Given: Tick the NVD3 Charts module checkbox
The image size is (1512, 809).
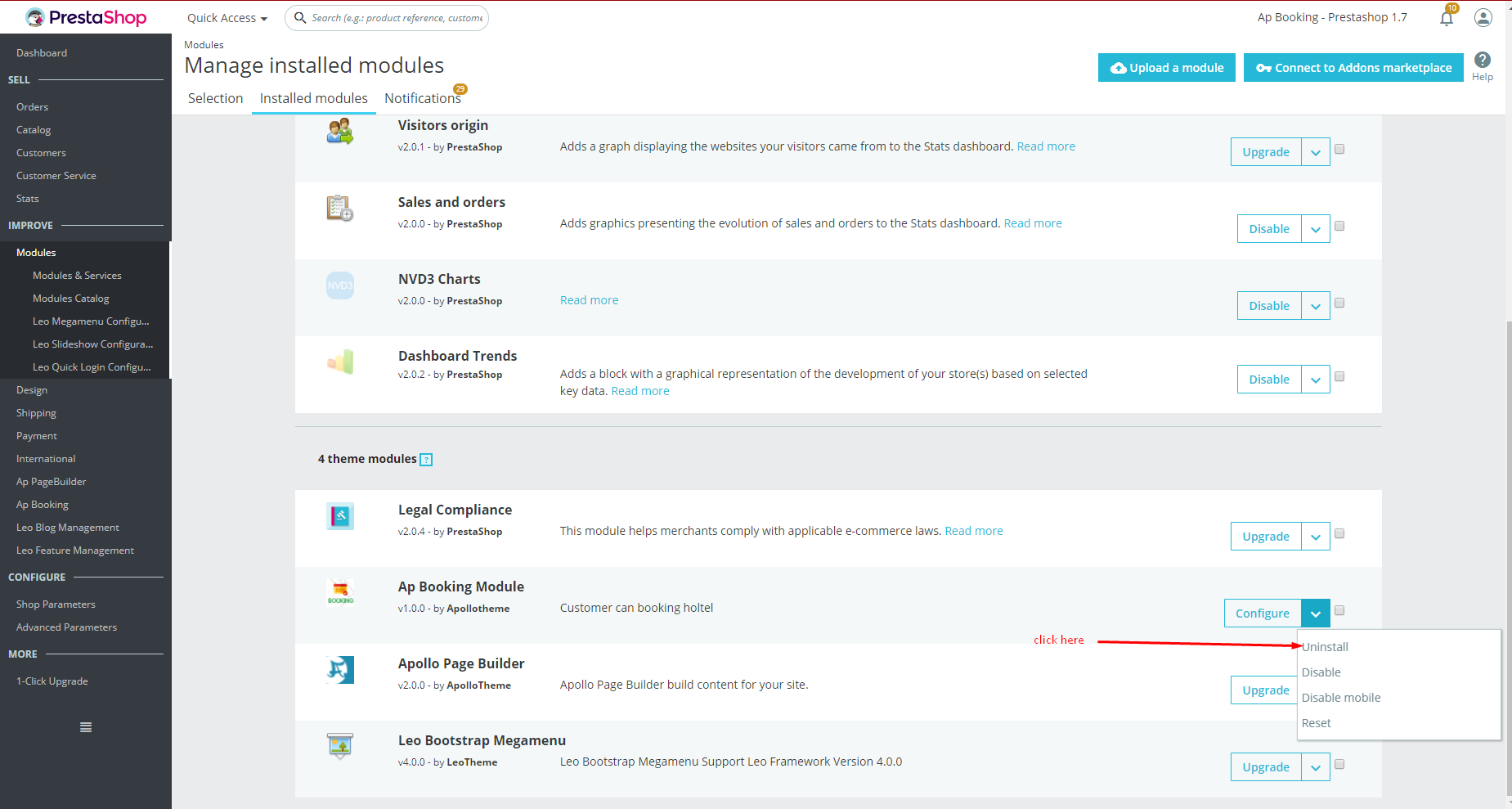Looking at the screenshot, I should (x=1339, y=303).
